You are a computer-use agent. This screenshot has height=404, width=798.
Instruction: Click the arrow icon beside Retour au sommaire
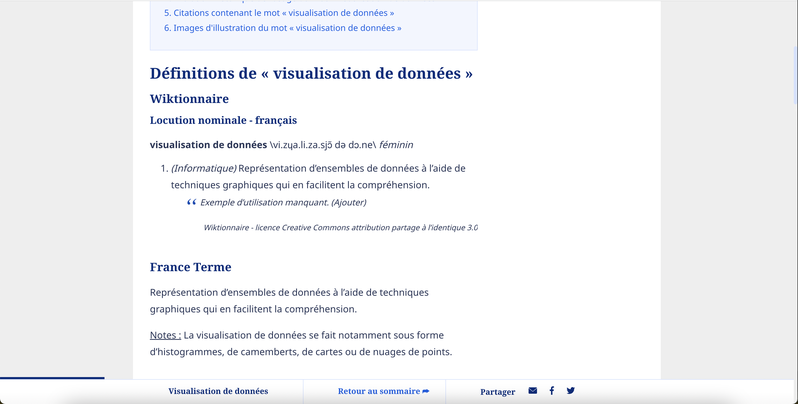[x=426, y=391]
